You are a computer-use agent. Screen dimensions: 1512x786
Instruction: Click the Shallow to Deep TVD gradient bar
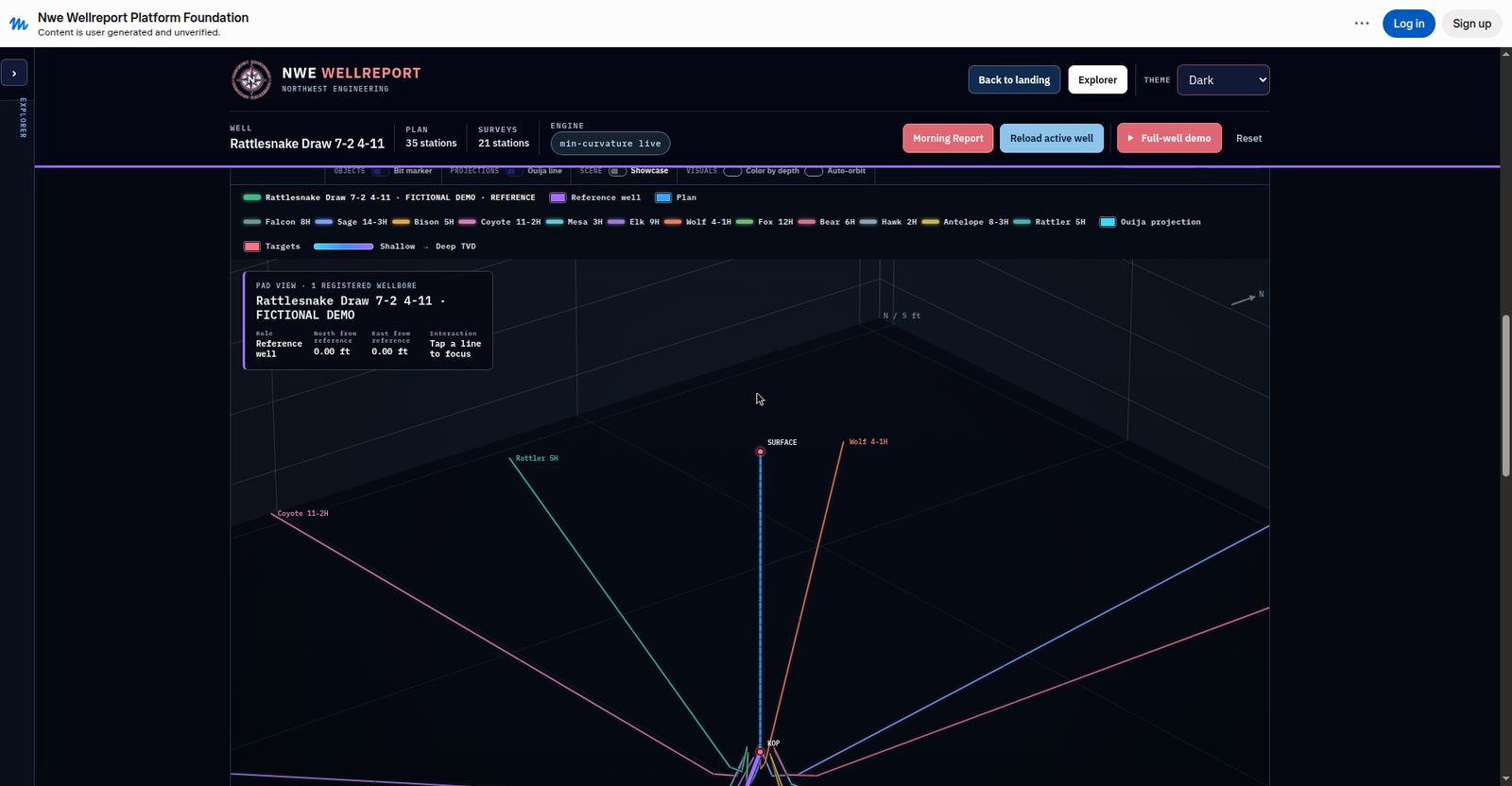[343, 247]
